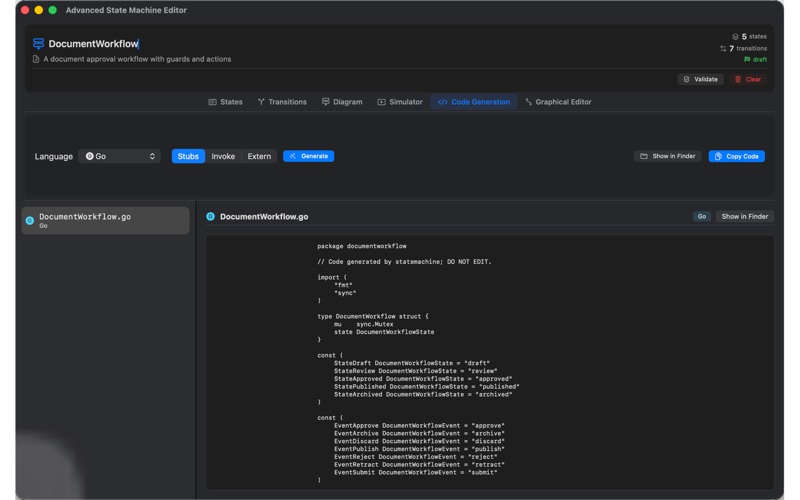Click the DocumentWorkflow name field
This screenshot has height=500, width=800.
(x=93, y=44)
